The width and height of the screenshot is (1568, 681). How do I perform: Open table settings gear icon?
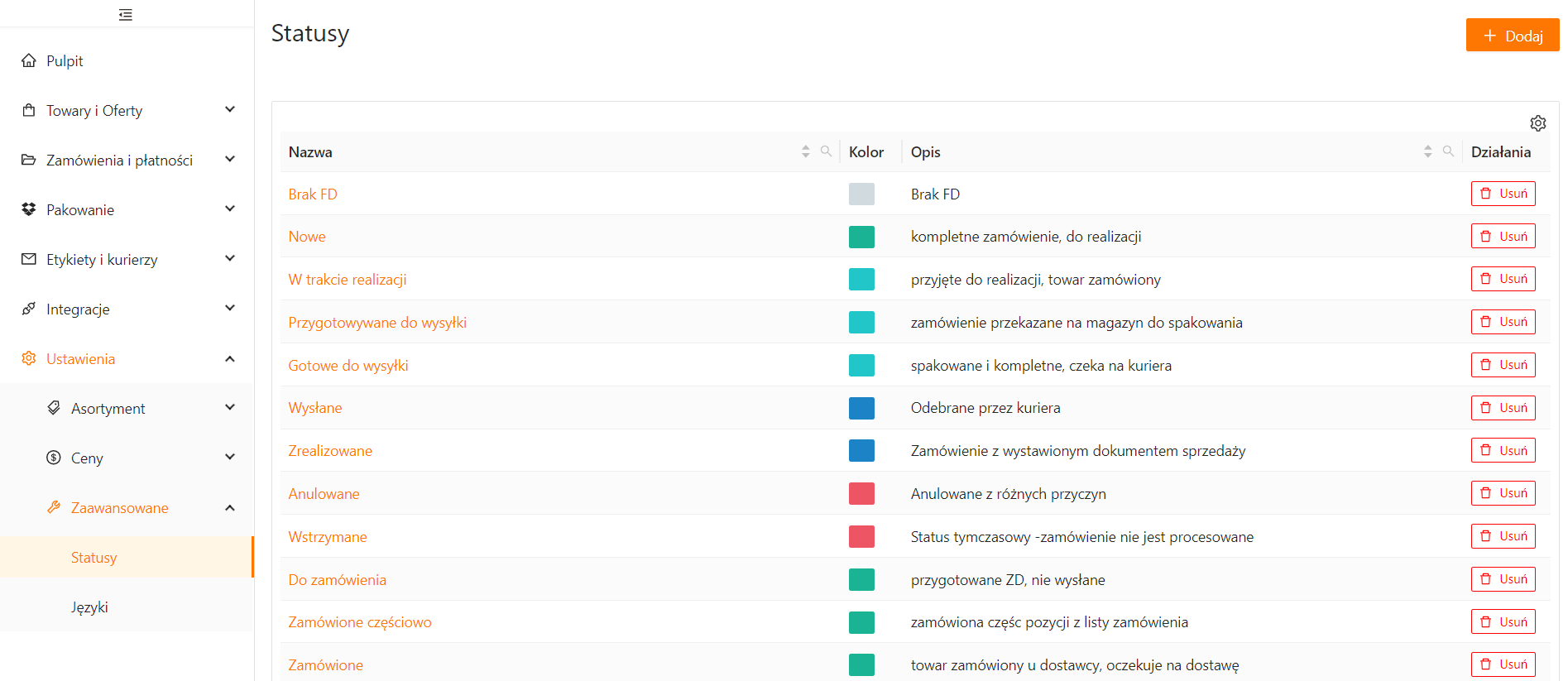pos(1537,123)
